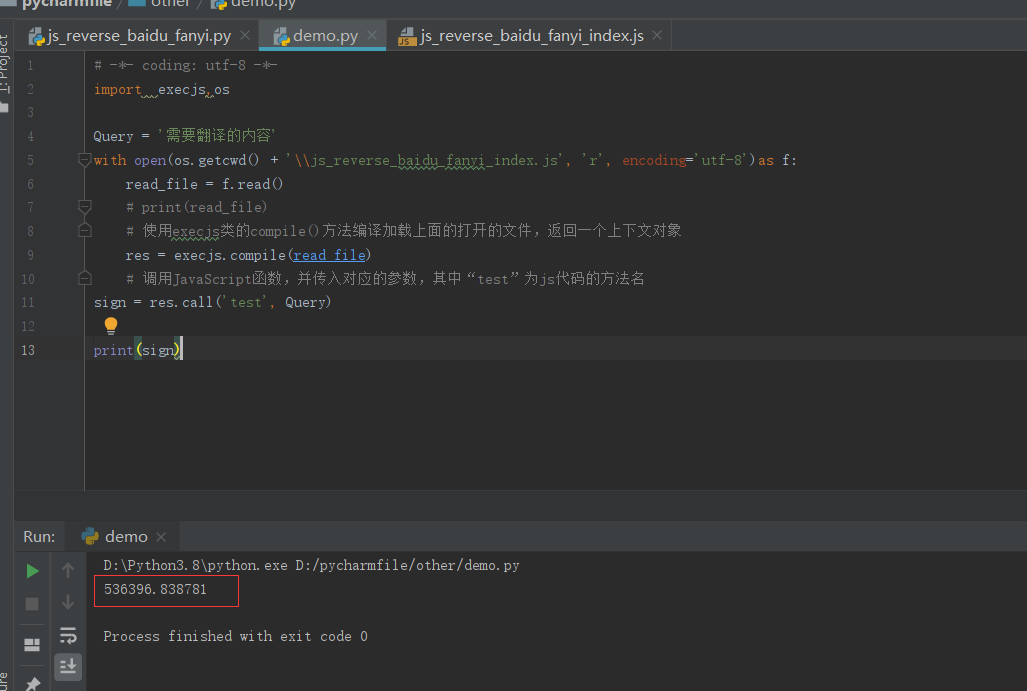
Task: Click 'other' in the breadcrumb navigation bar
Action: point(171,3)
